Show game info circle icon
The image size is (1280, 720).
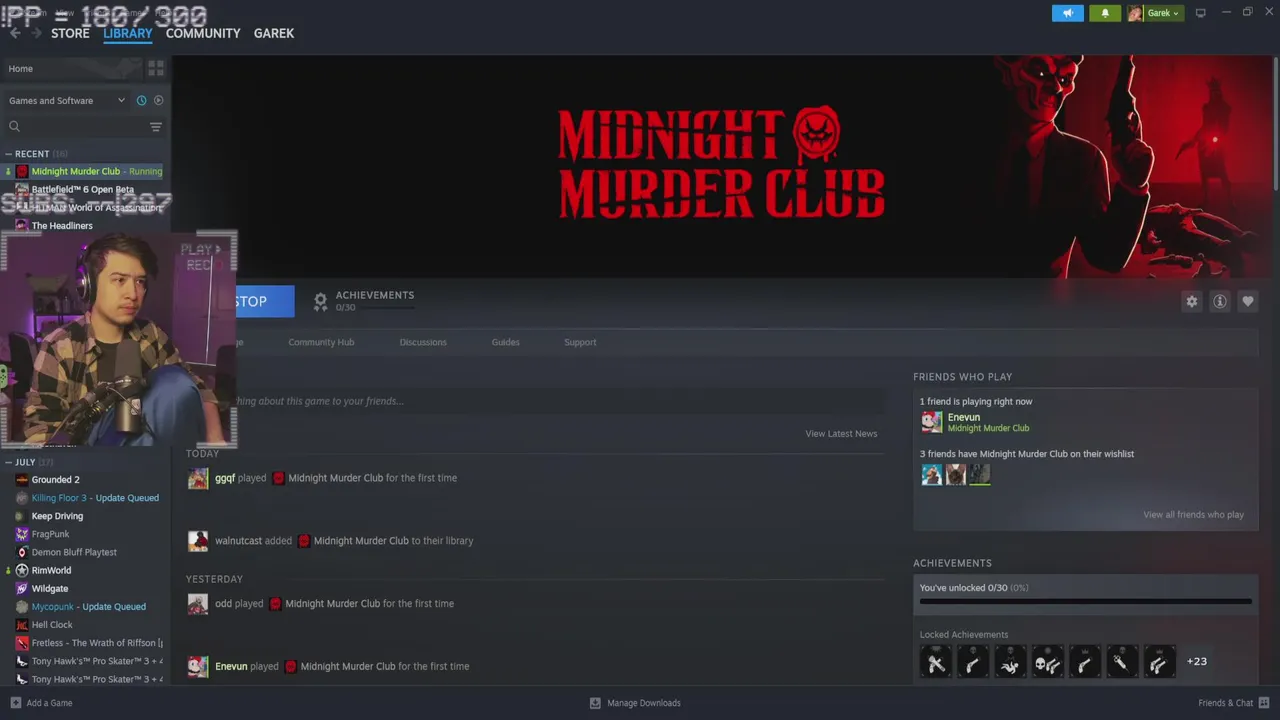(x=1219, y=301)
